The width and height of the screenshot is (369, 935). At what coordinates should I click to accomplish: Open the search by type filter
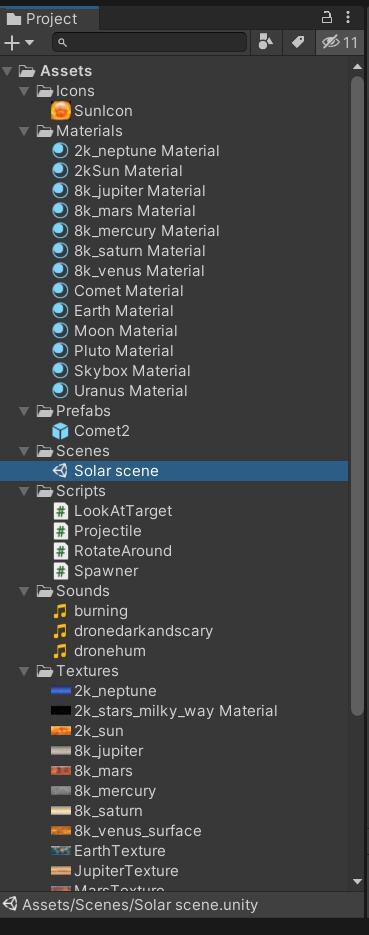tap(266, 42)
